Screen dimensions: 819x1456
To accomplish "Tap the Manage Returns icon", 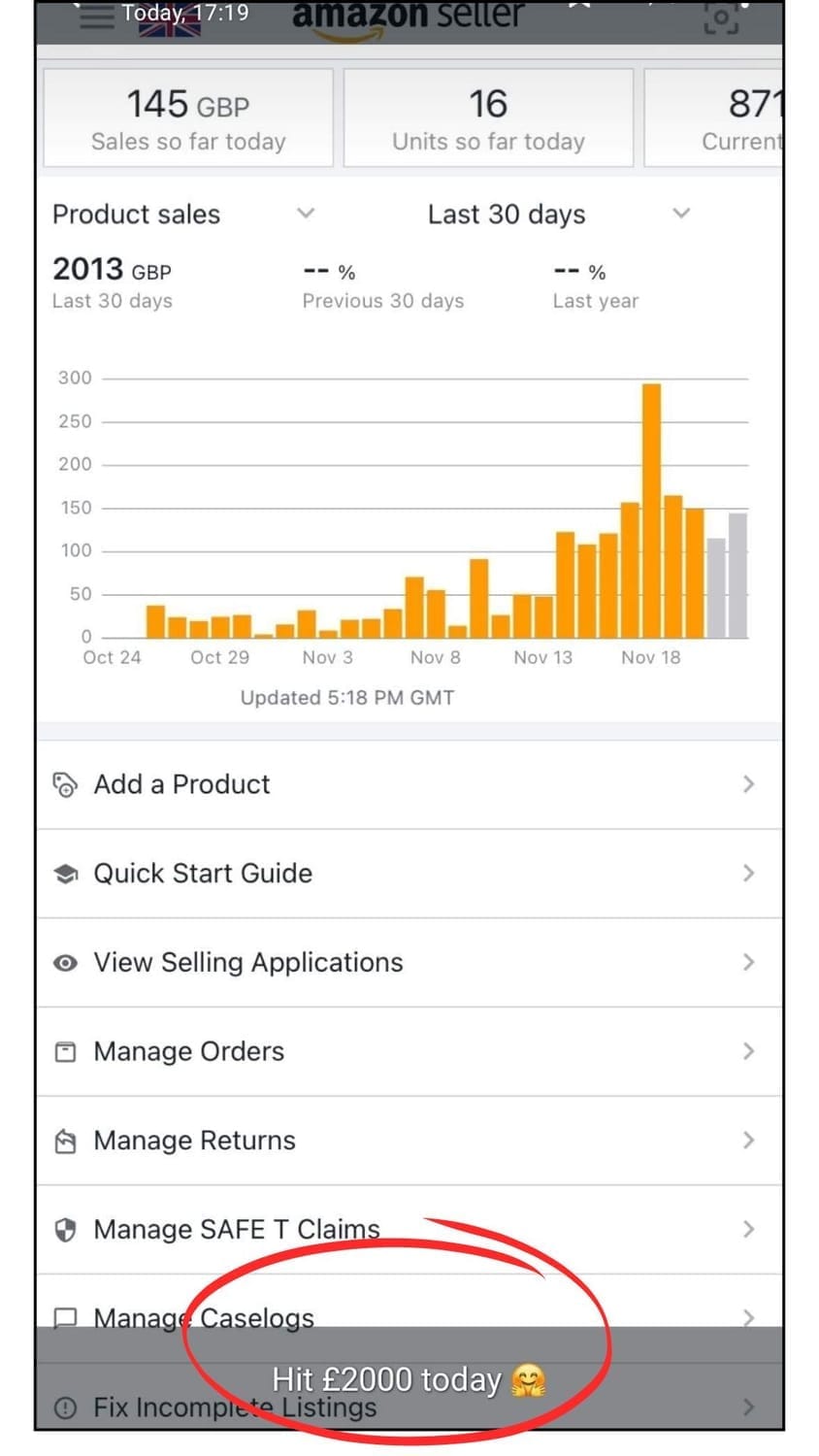I will (65, 1141).
